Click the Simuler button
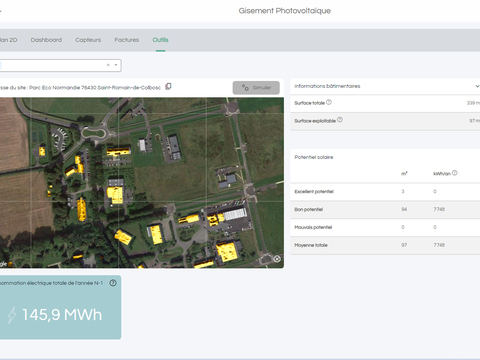Image resolution: width=480 pixels, height=360 pixels. point(256,88)
